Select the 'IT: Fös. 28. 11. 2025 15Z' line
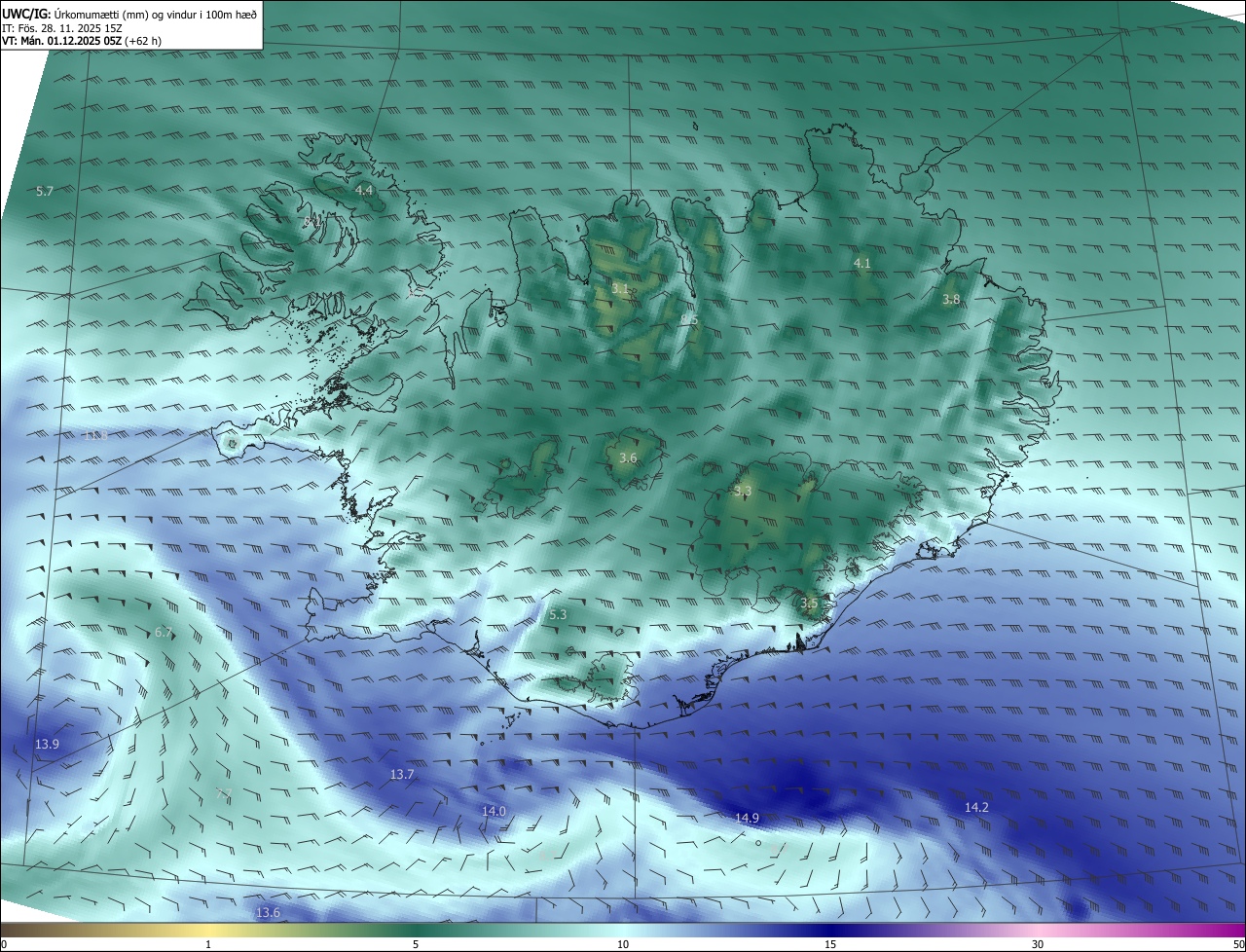This screenshot has width=1246, height=952. 61,28
